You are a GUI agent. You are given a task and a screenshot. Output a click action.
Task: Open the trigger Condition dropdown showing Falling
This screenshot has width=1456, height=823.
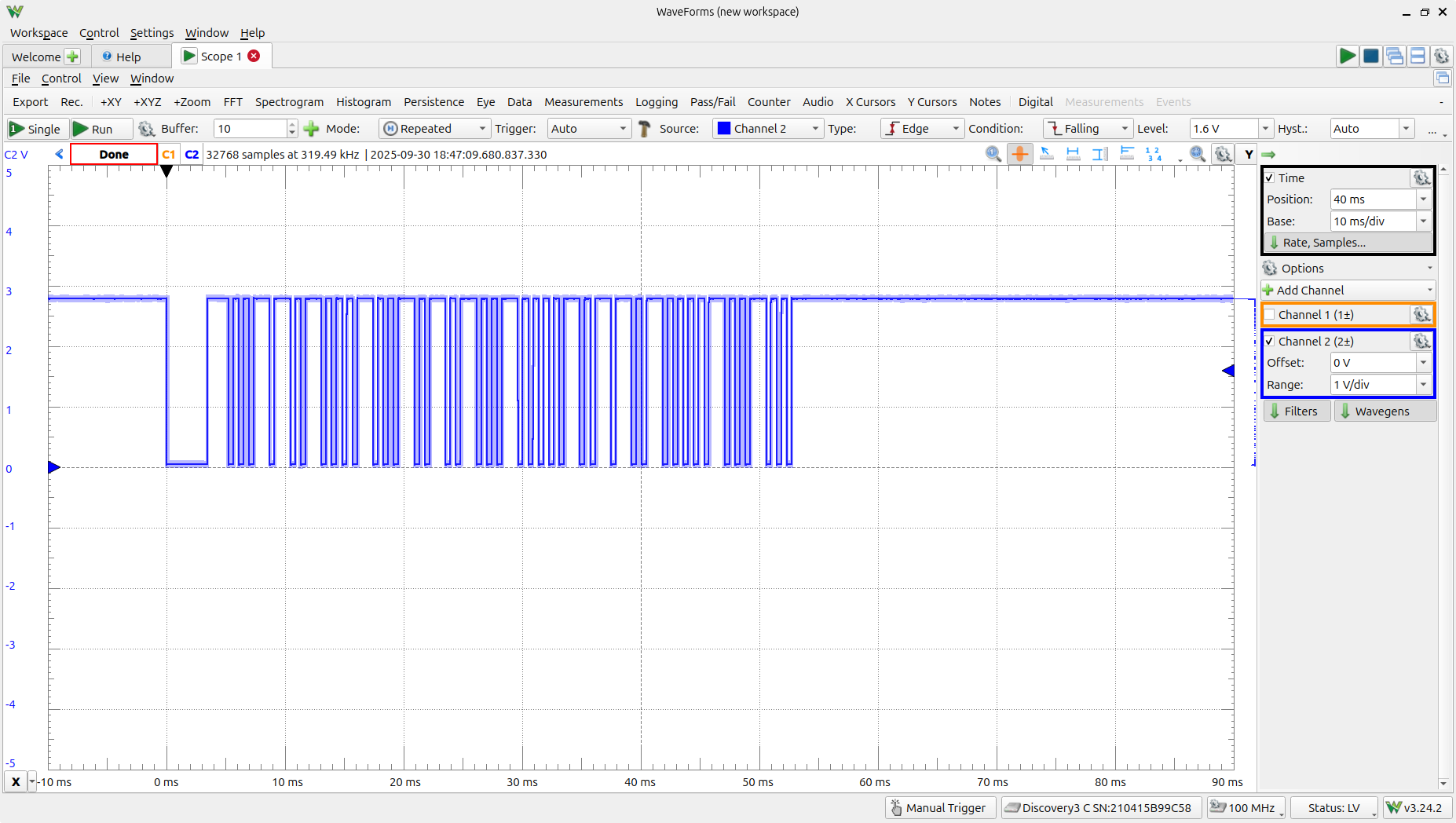[x=1088, y=129]
